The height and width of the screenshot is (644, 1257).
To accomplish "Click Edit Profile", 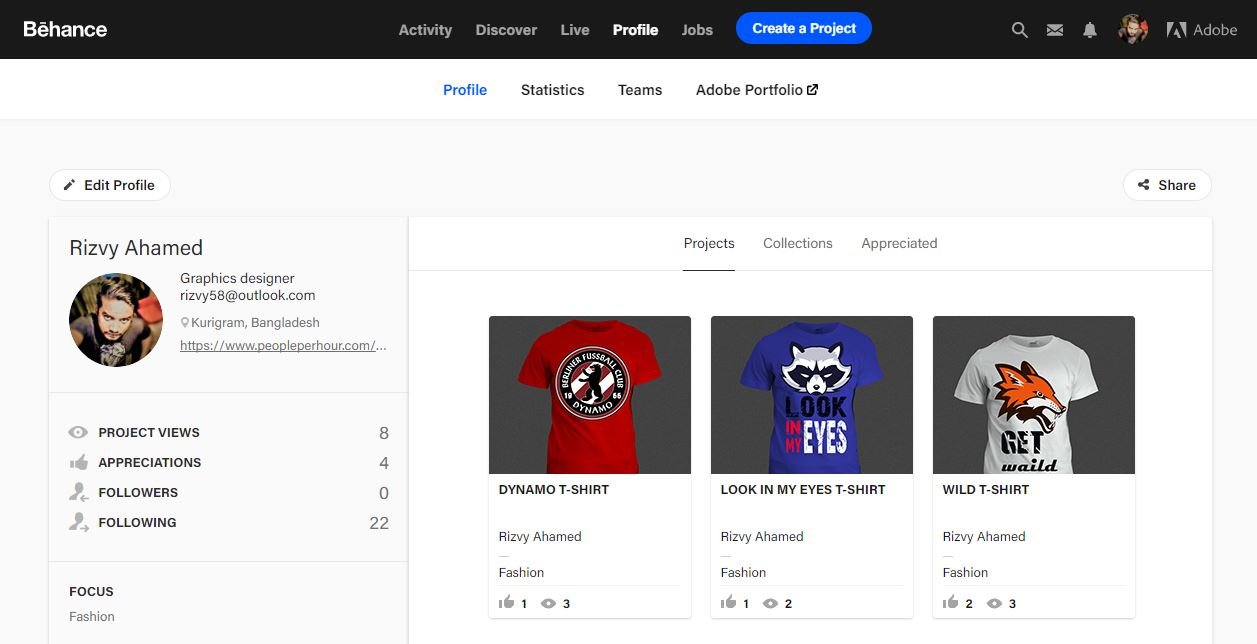I will click(109, 184).
